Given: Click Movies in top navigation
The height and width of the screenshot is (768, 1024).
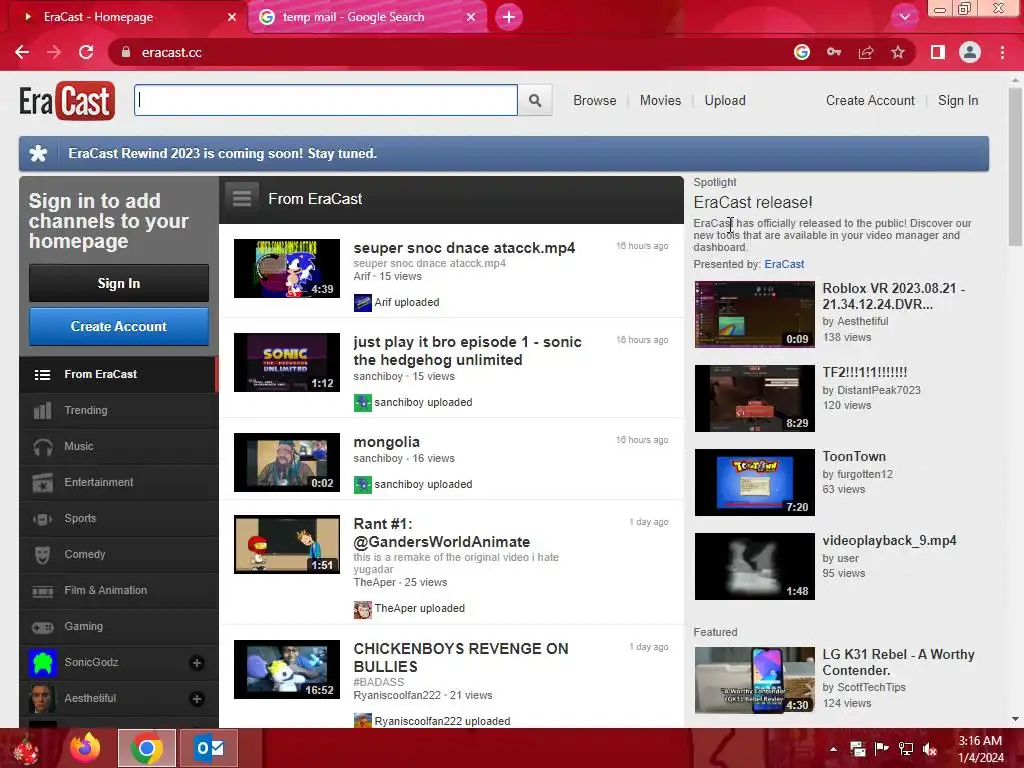Looking at the screenshot, I should (660, 101).
